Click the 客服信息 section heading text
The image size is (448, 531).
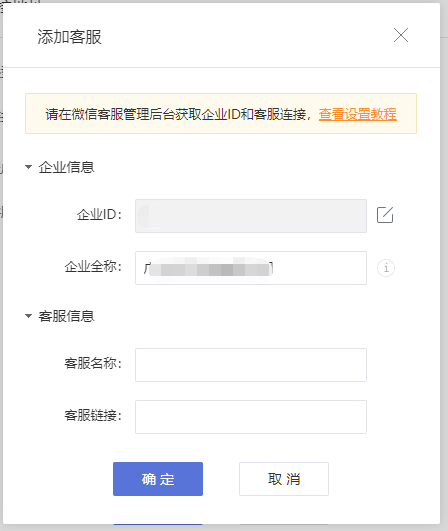tap(66, 316)
